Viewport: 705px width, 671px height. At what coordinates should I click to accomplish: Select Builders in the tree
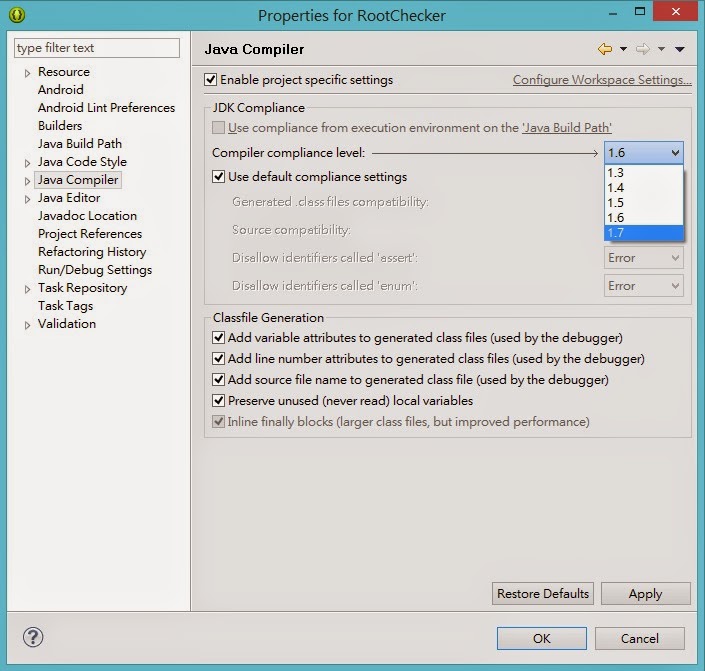[x=60, y=125]
